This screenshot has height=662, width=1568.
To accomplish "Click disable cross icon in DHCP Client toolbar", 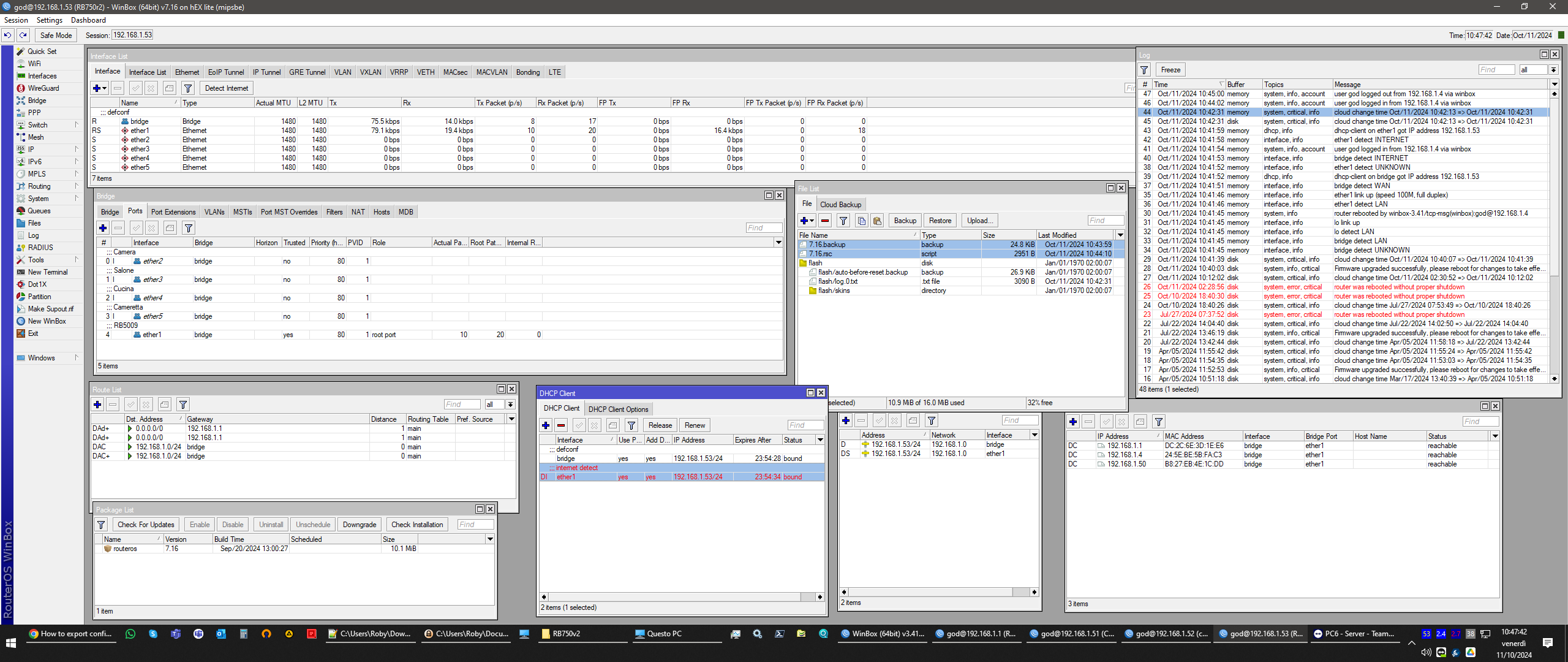I will (x=594, y=425).
